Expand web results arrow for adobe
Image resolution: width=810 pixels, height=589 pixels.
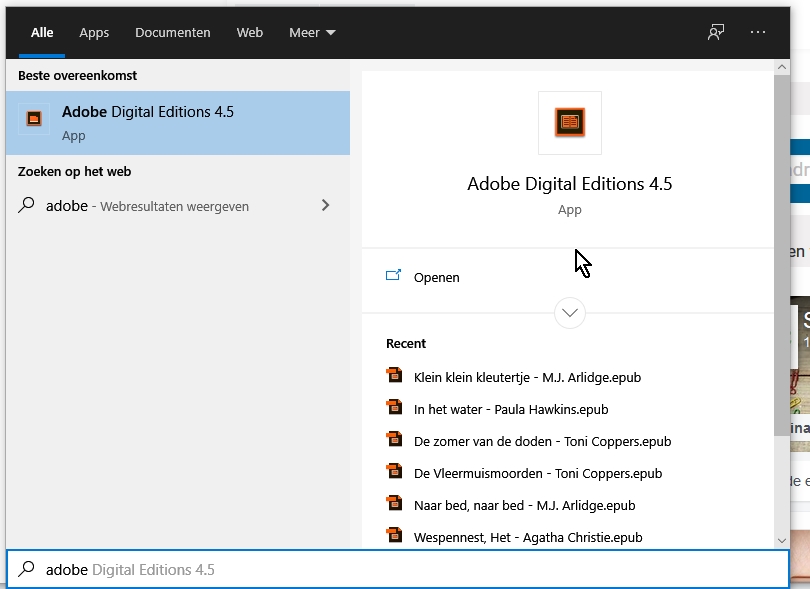coord(325,205)
